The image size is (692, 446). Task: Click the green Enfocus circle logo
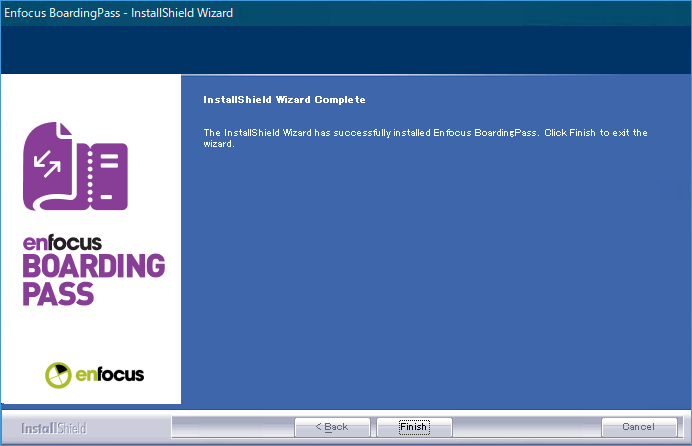[x=58, y=375]
